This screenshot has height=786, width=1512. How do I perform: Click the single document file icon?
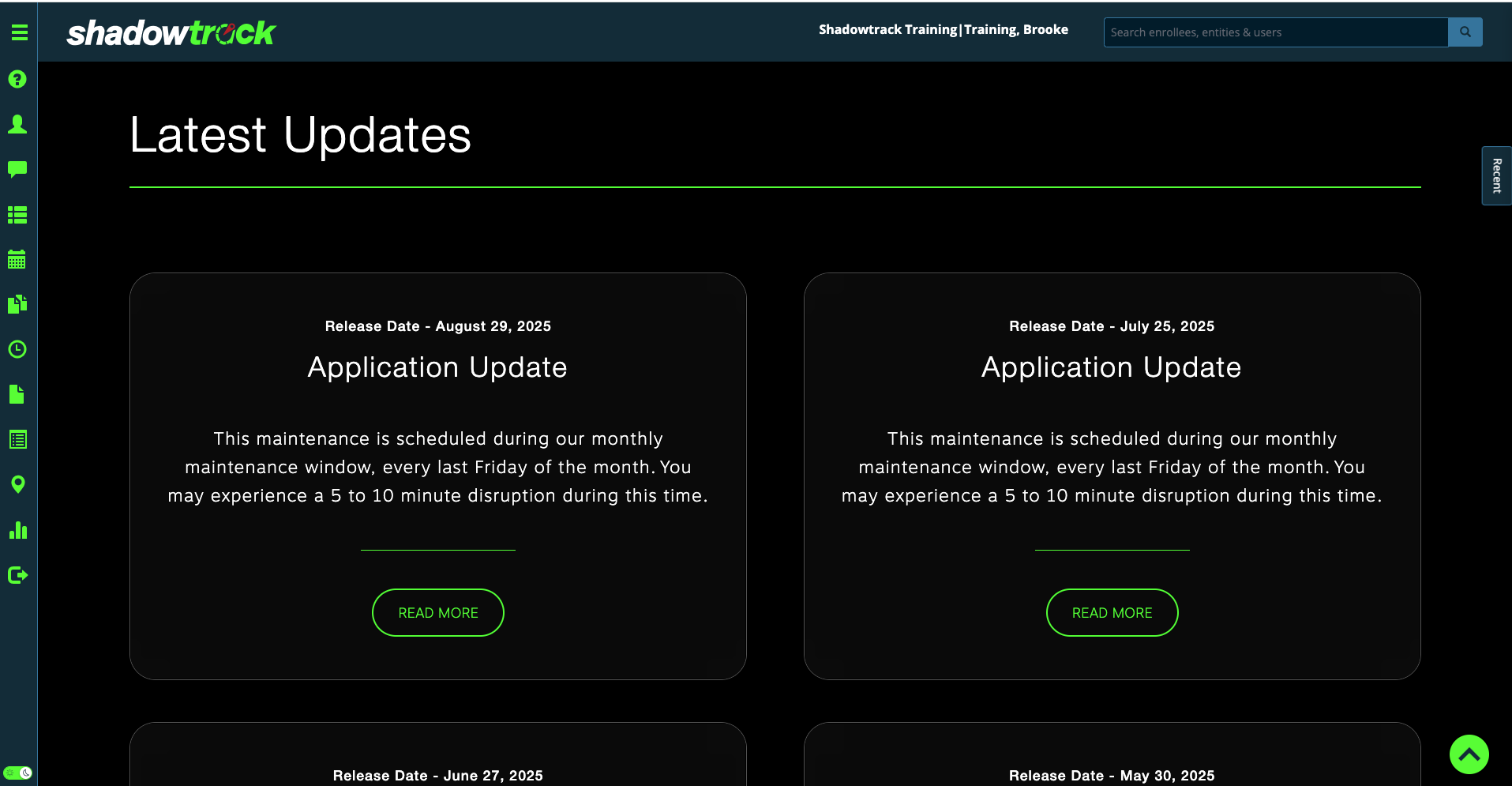pyautogui.click(x=17, y=394)
